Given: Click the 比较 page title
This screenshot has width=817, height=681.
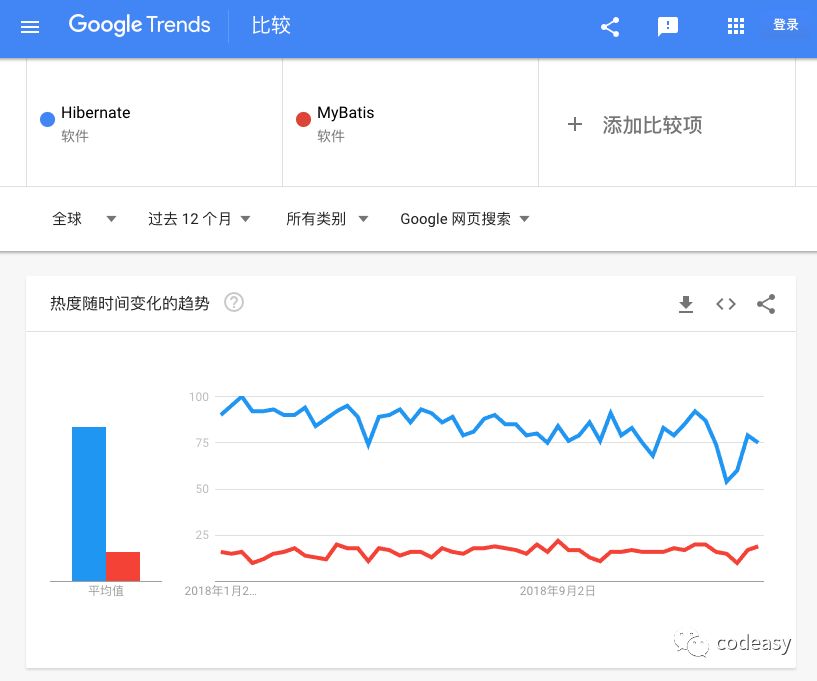Looking at the screenshot, I should click(x=270, y=27).
